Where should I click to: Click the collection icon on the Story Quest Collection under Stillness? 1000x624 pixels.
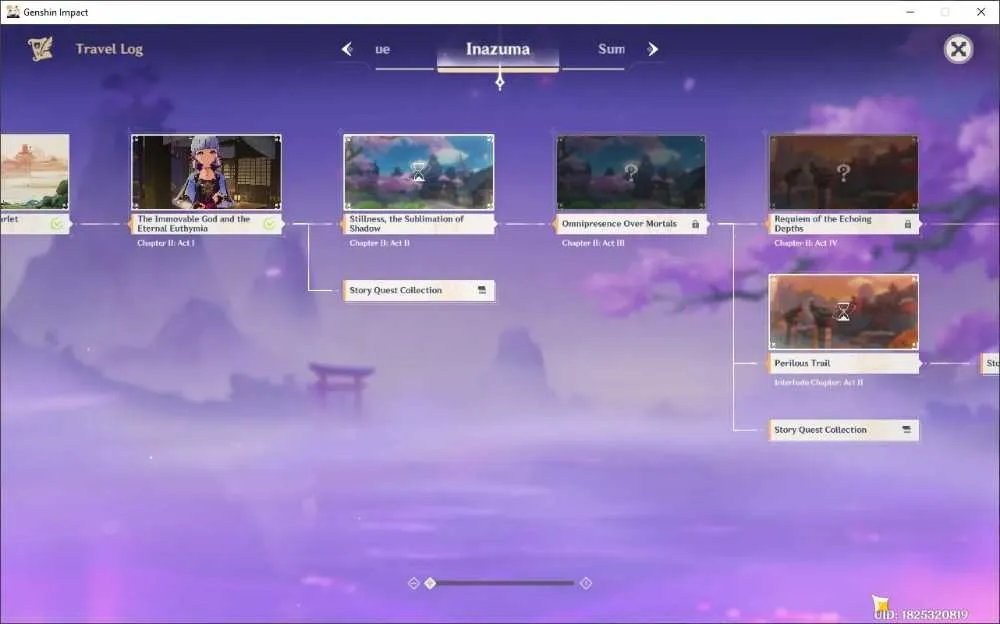point(482,290)
